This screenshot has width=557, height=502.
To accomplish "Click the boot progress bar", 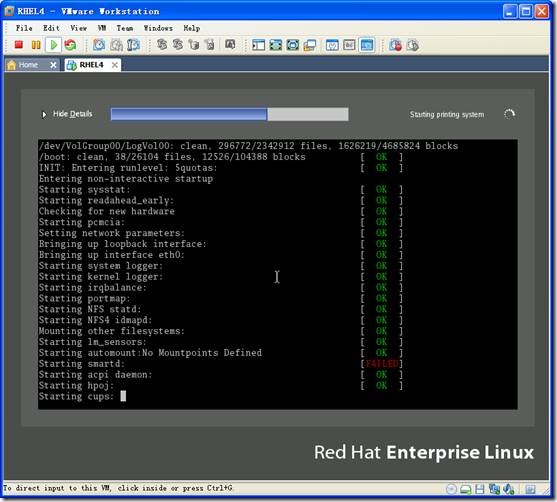I will pyautogui.click(x=229, y=114).
